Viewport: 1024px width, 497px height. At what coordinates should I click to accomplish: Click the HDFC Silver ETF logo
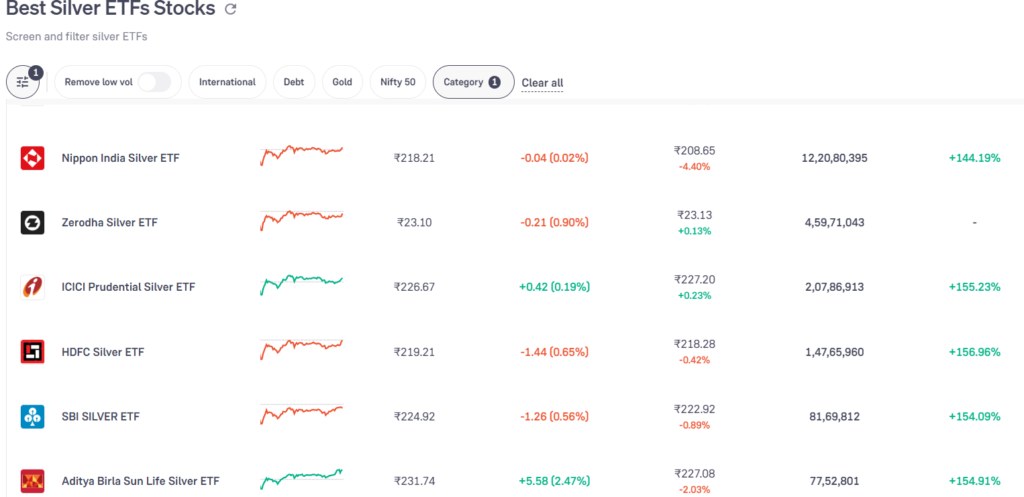click(32, 352)
